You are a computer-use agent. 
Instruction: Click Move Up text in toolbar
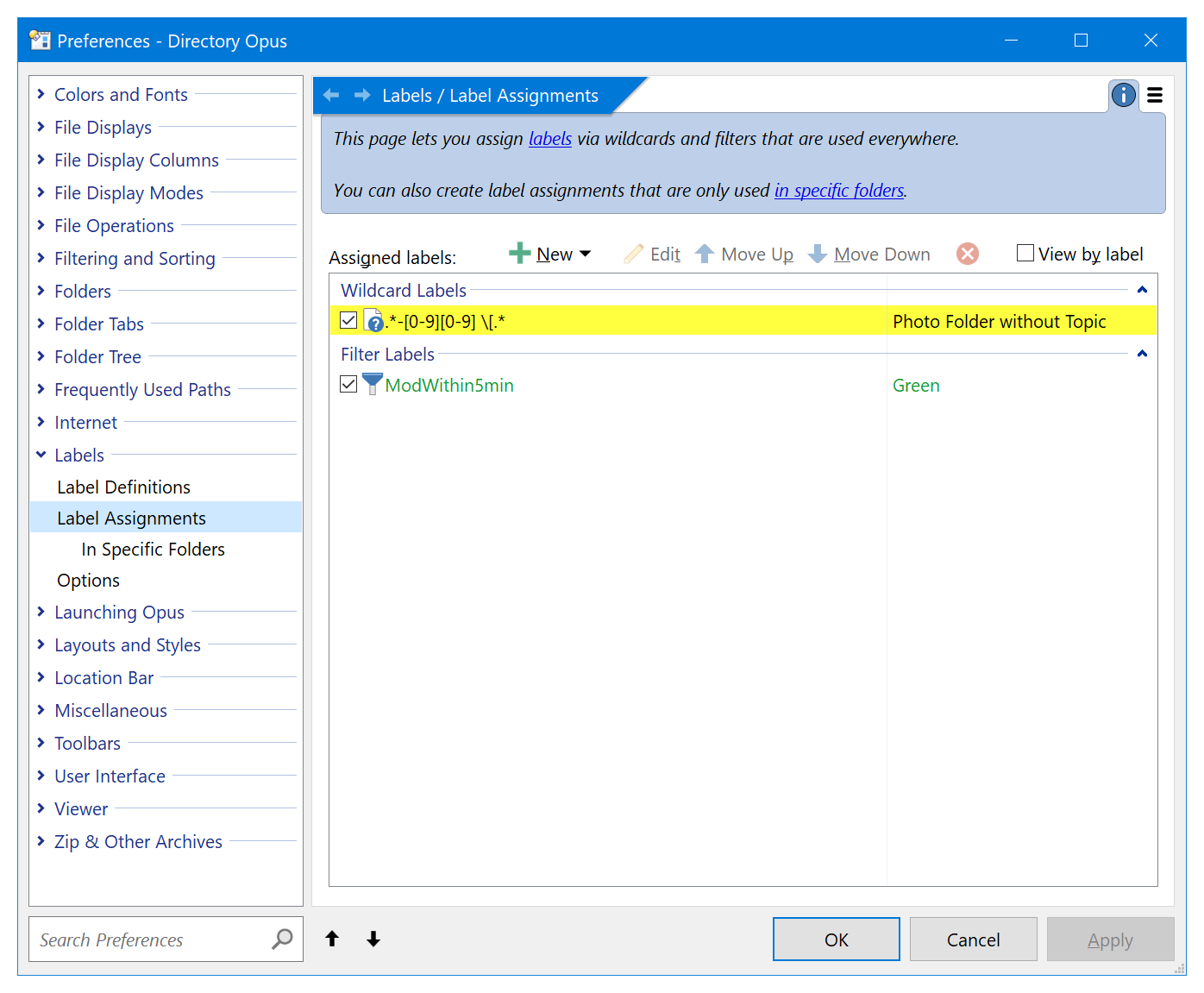(757, 254)
